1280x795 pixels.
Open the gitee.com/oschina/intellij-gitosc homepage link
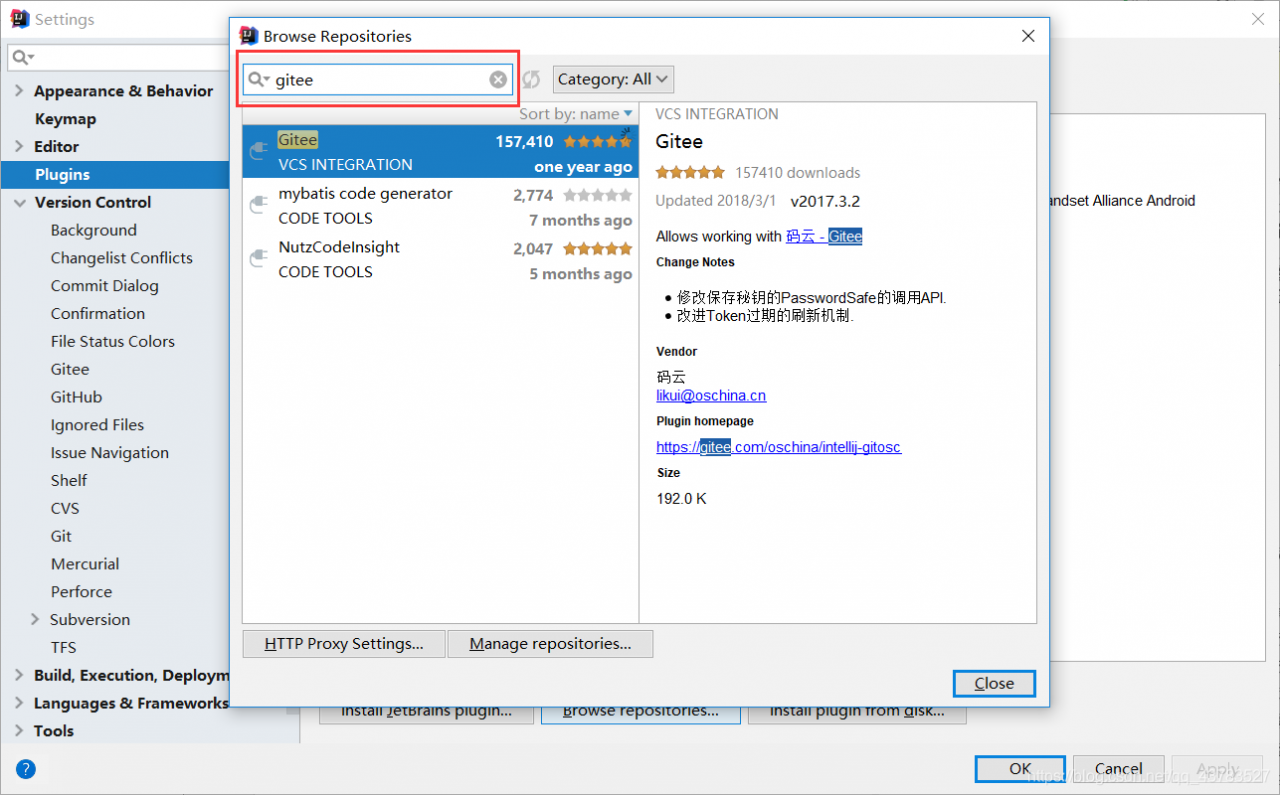(x=779, y=447)
